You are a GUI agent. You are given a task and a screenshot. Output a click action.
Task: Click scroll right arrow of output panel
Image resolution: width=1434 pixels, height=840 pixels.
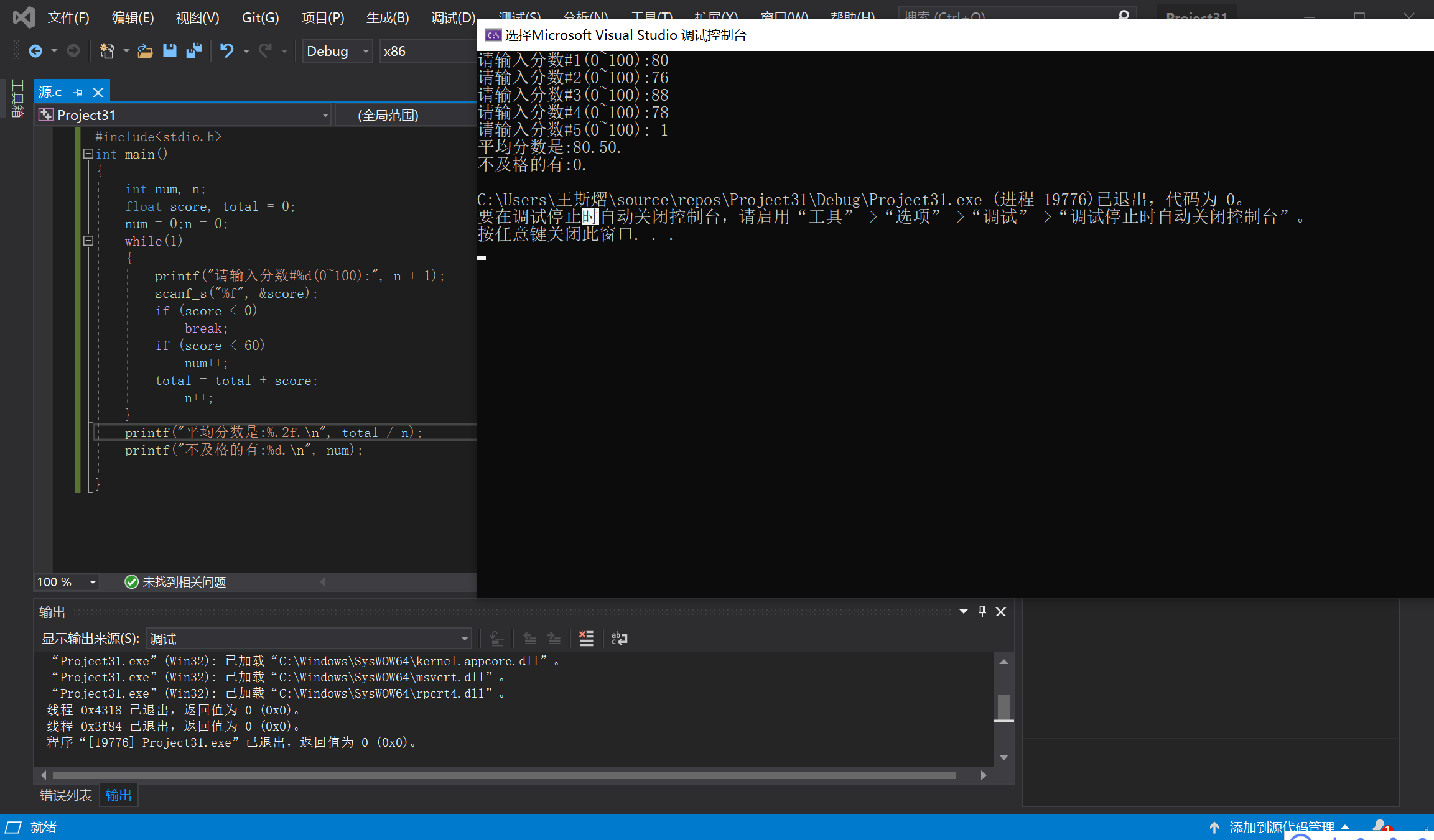[x=984, y=775]
